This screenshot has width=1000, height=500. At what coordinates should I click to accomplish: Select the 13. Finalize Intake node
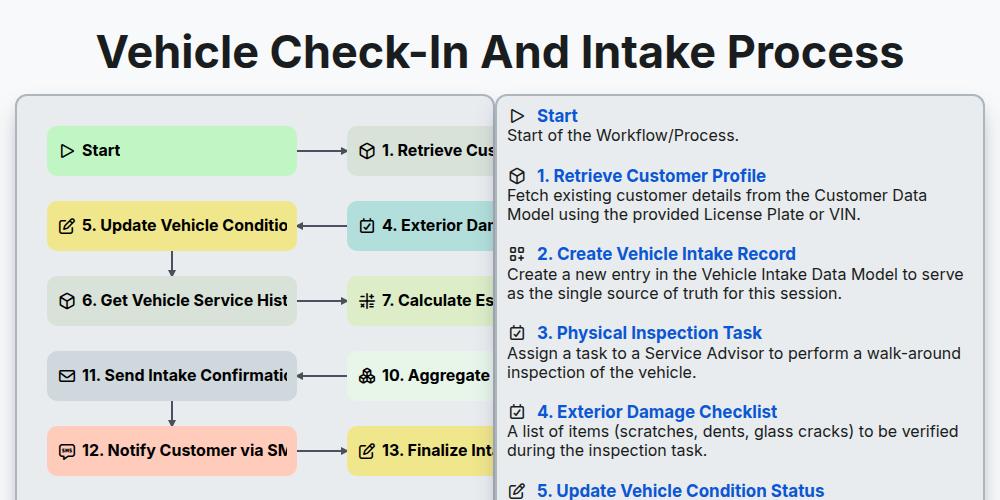click(421, 452)
